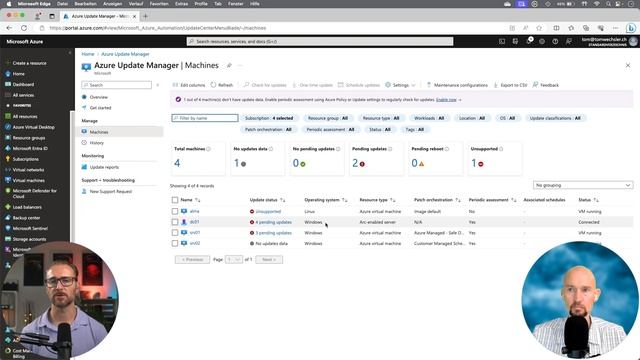640x360 pixels.
Task: Click the macOS Spotlight search icon
Action: (x=609, y=4)
